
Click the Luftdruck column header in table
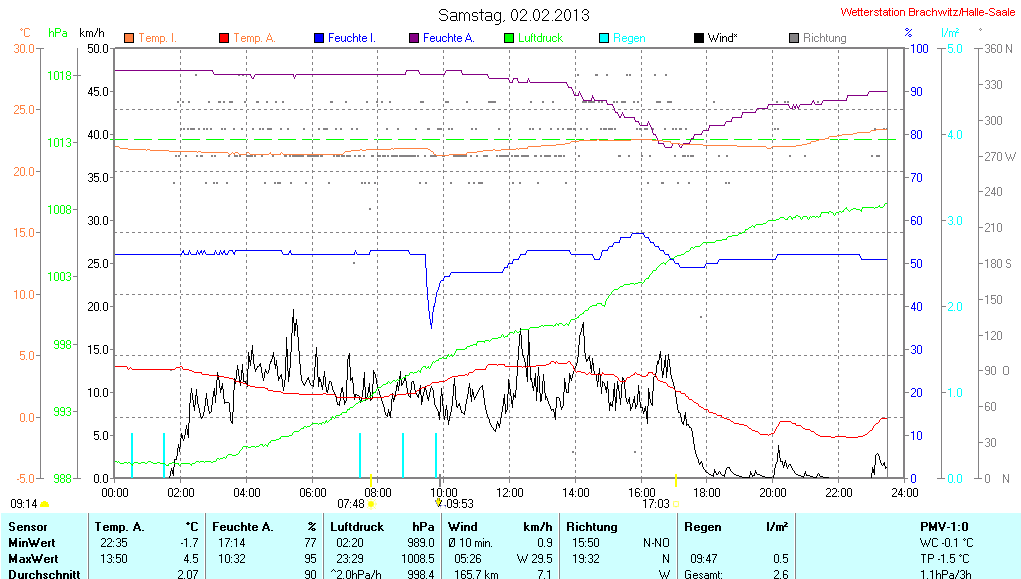click(x=357, y=526)
